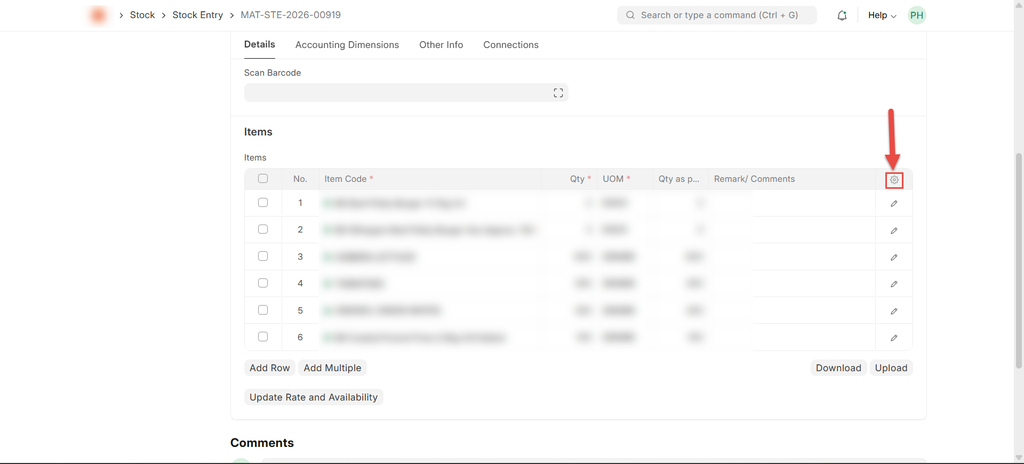Go to the Stock Entry breadcrumb link

pyautogui.click(x=198, y=16)
